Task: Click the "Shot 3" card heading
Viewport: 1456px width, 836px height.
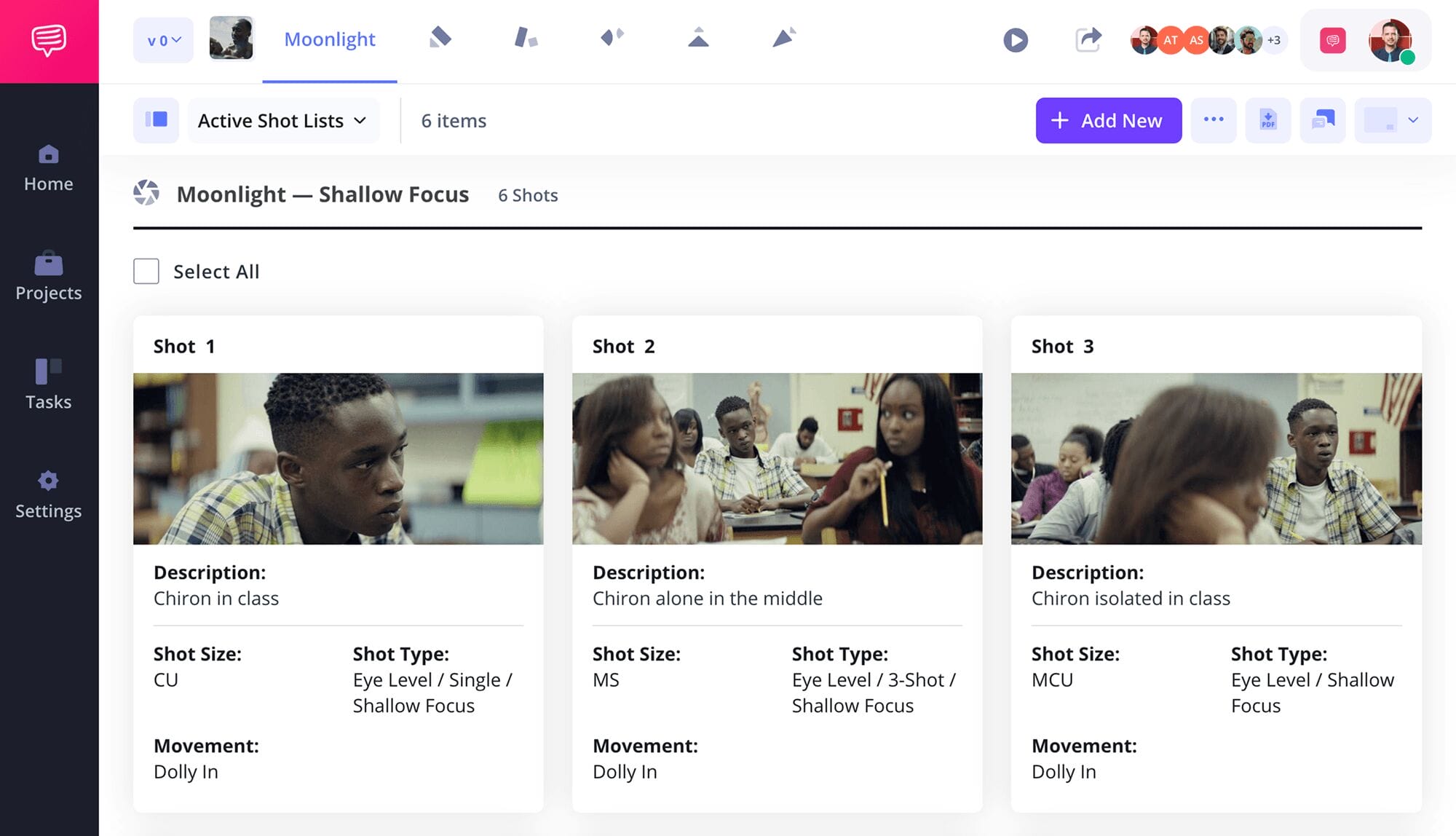Action: click(1063, 347)
